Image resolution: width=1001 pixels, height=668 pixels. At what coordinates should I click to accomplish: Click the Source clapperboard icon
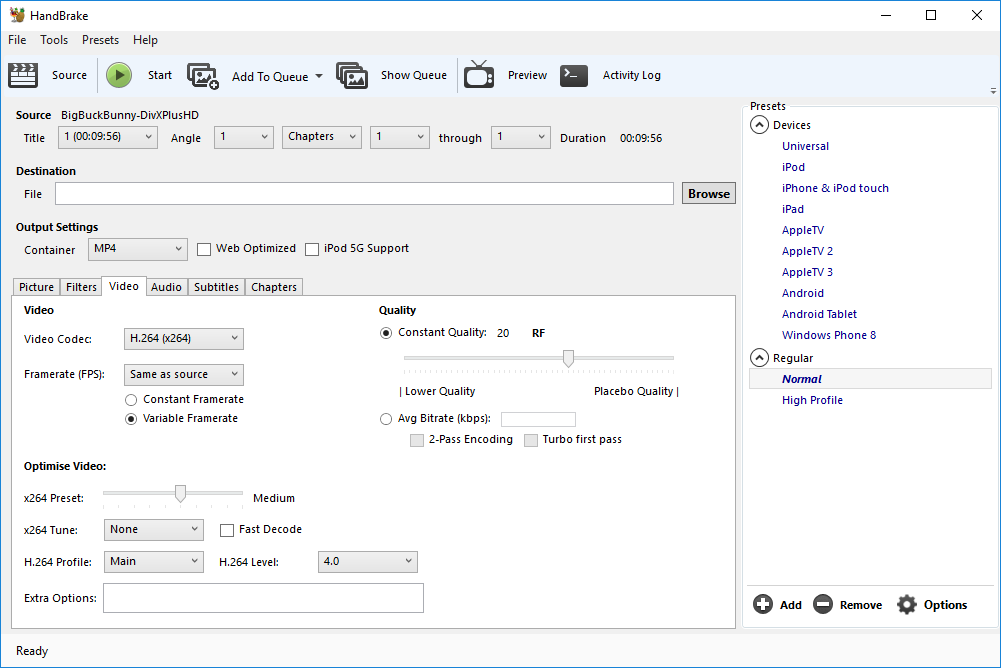[23, 75]
